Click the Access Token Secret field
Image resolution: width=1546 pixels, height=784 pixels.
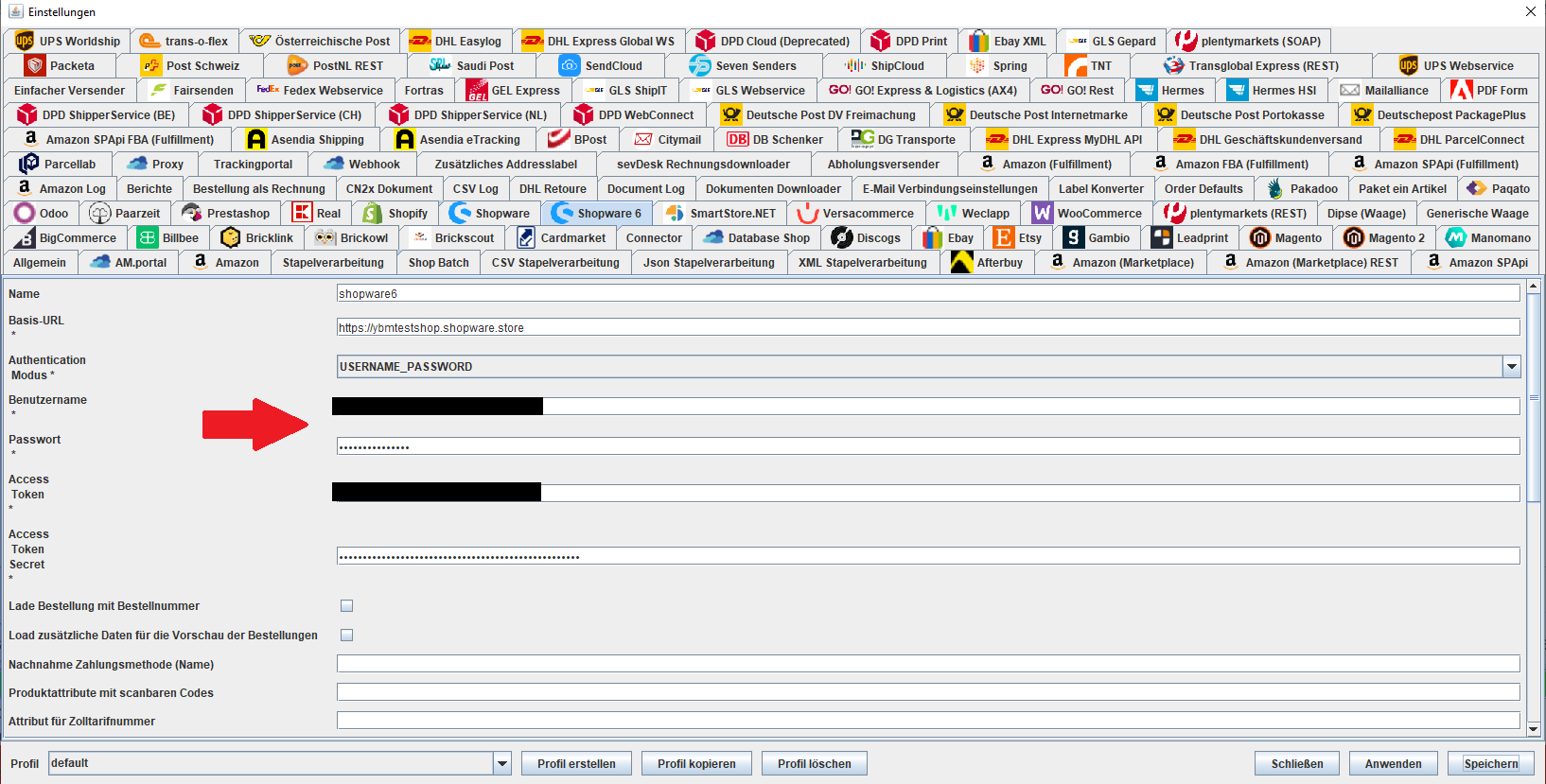(928, 556)
